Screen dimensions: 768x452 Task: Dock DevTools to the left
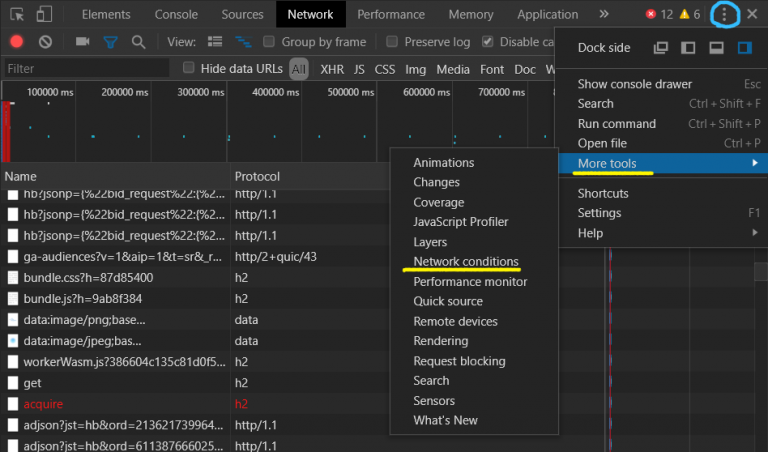(x=688, y=48)
